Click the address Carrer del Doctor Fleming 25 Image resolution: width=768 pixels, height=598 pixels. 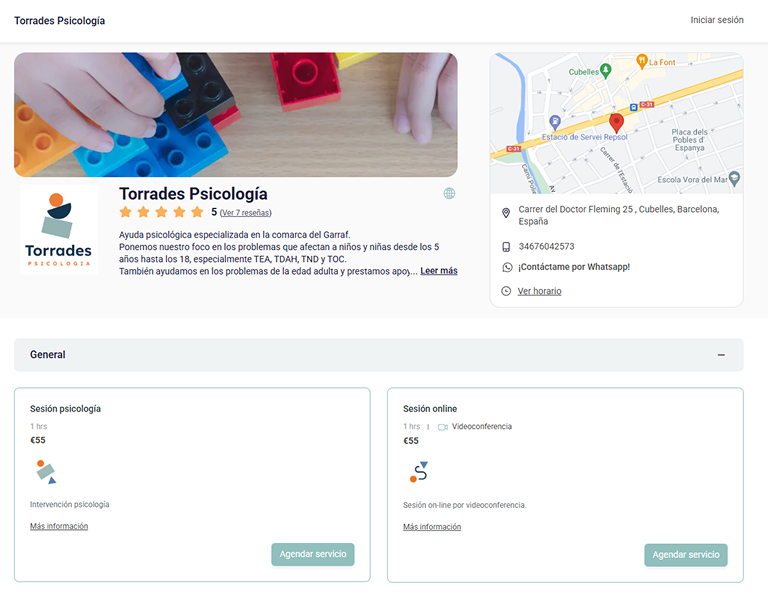pyautogui.click(x=619, y=215)
